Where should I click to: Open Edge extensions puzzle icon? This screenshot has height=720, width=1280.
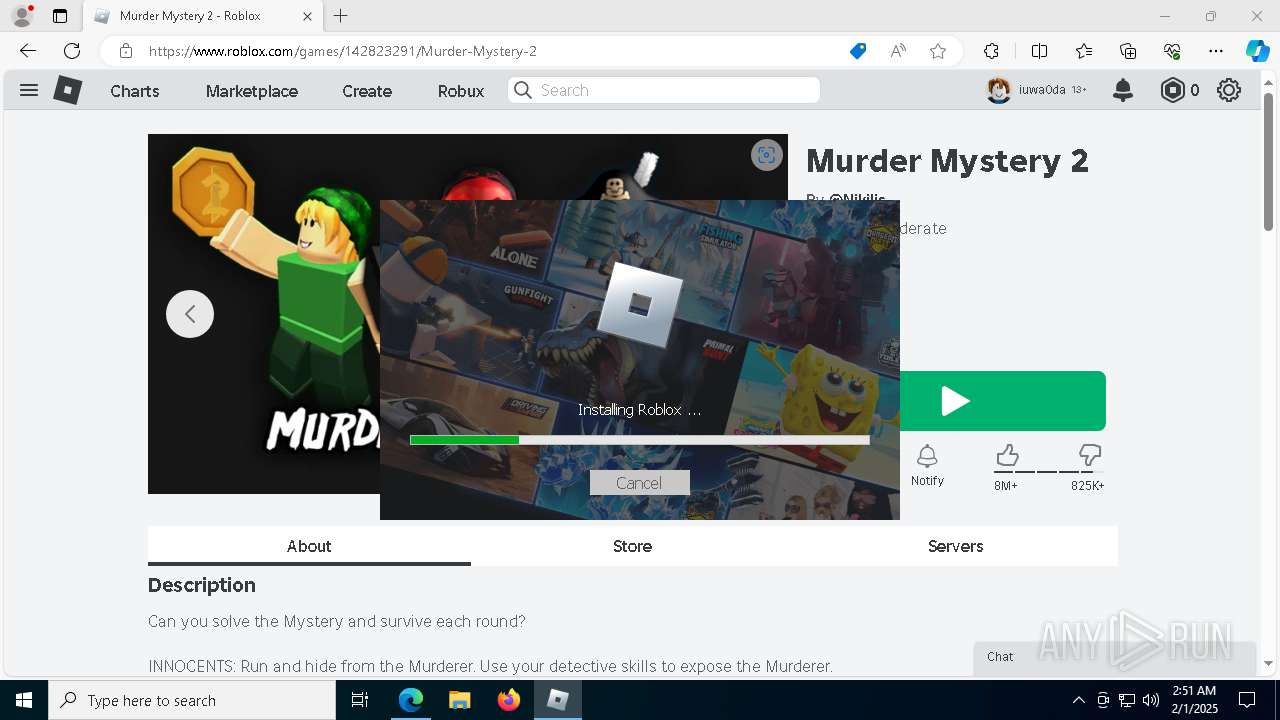[x=991, y=51]
